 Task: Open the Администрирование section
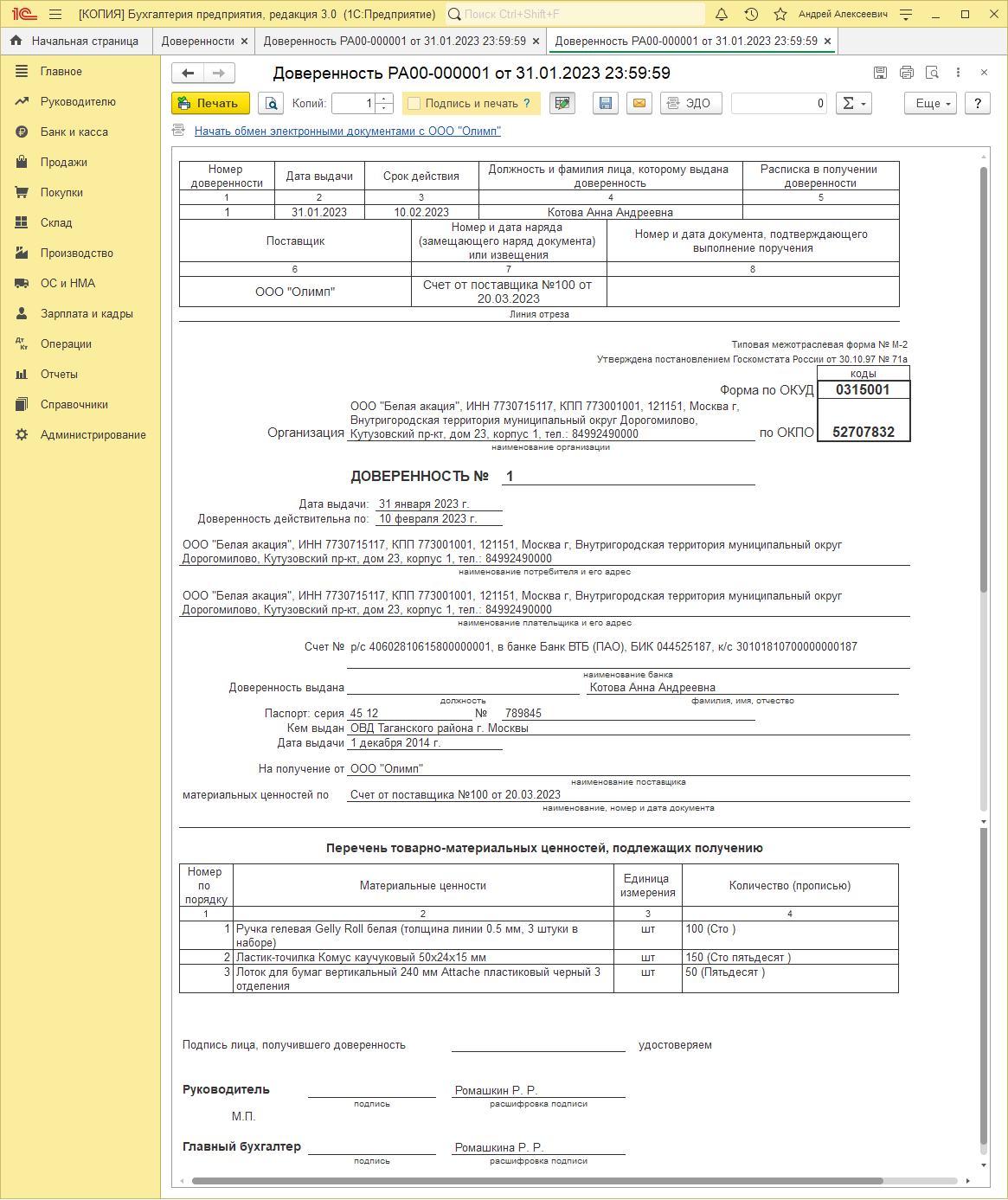pos(93,435)
